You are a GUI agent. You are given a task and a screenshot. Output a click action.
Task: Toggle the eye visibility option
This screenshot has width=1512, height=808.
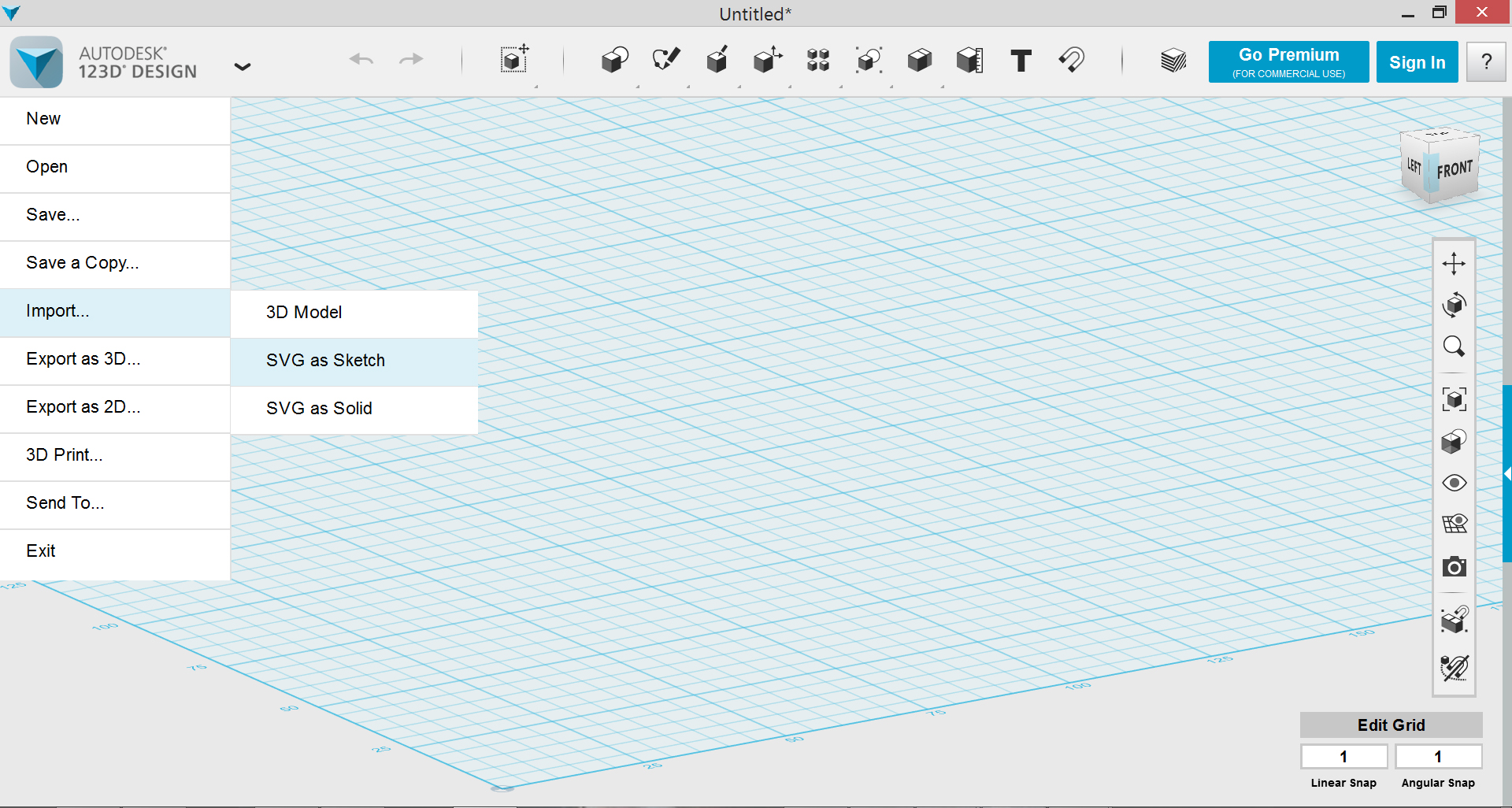click(1454, 483)
